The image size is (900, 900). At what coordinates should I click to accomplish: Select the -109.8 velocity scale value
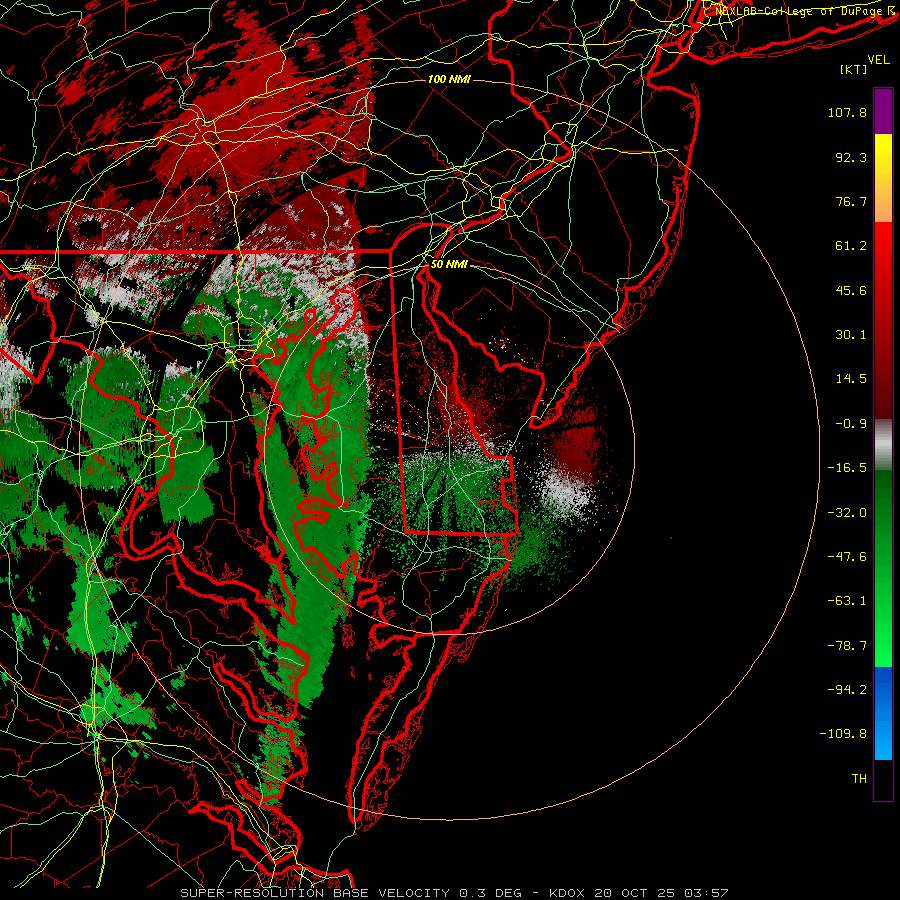(843, 734)
